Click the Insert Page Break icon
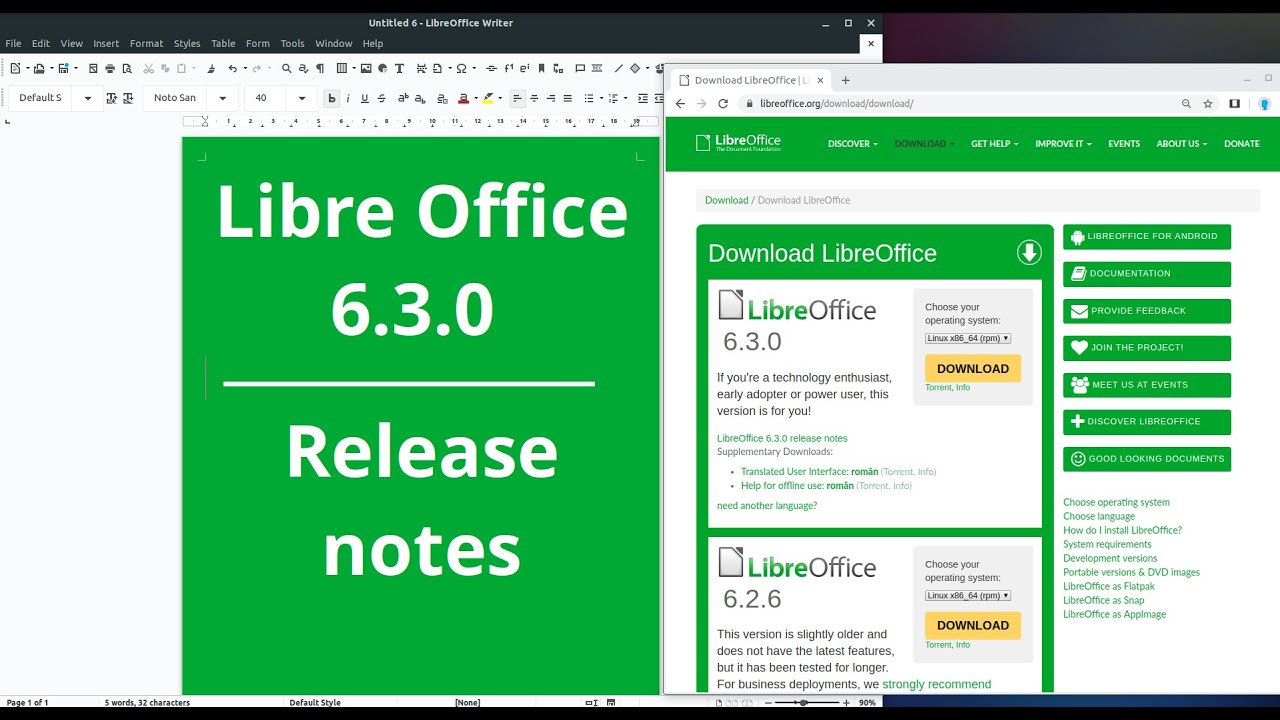 click(x=422, y=69)
